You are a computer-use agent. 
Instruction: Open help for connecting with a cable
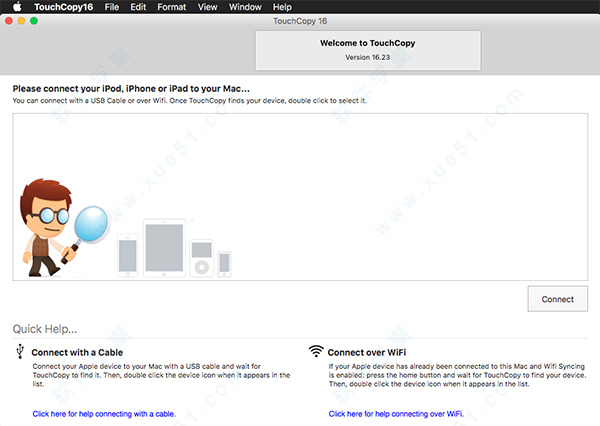click(104, 414)
